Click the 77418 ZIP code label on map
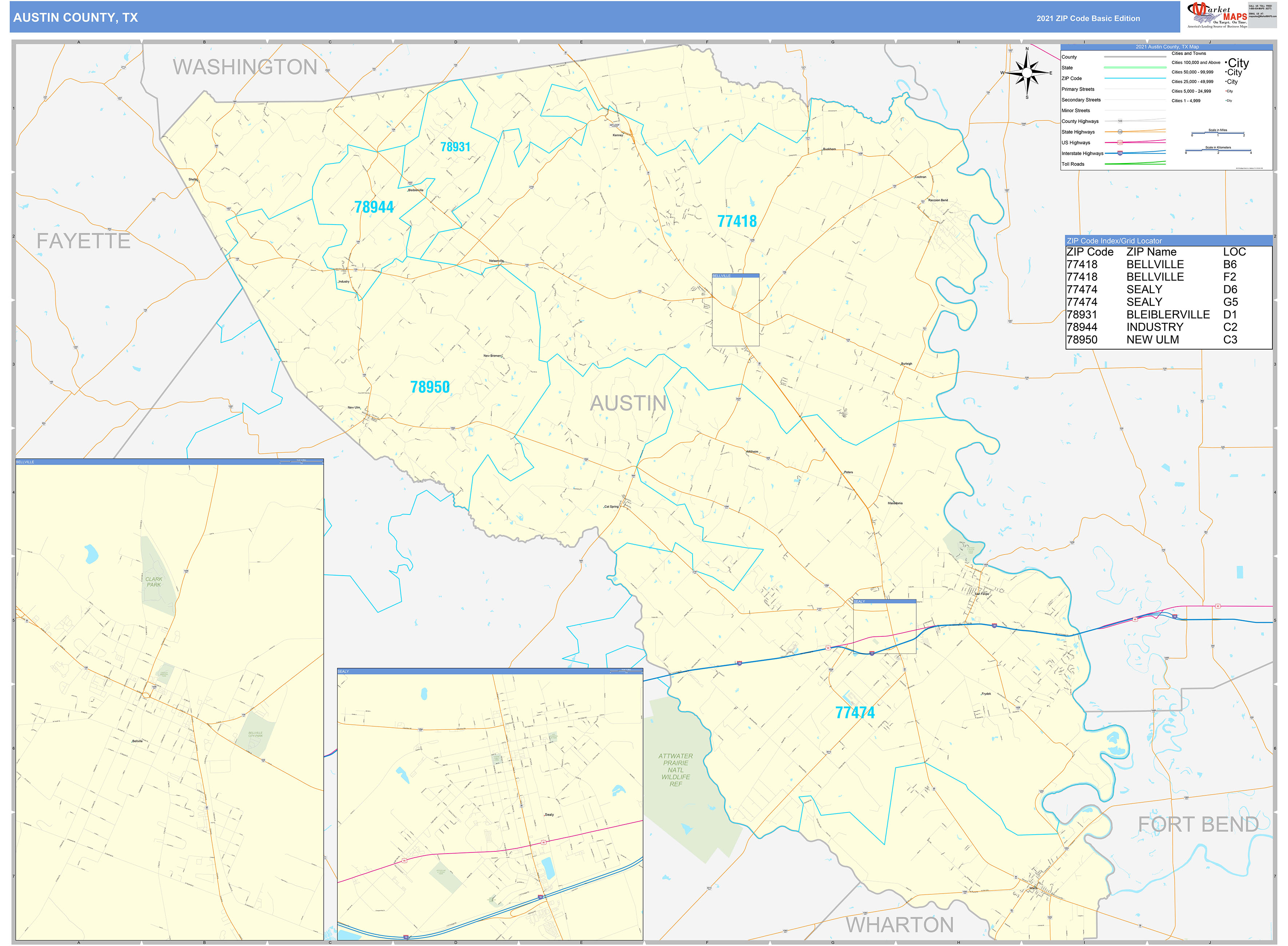The width and height of the screenshot is (1288, 946). tap(737, 222)
